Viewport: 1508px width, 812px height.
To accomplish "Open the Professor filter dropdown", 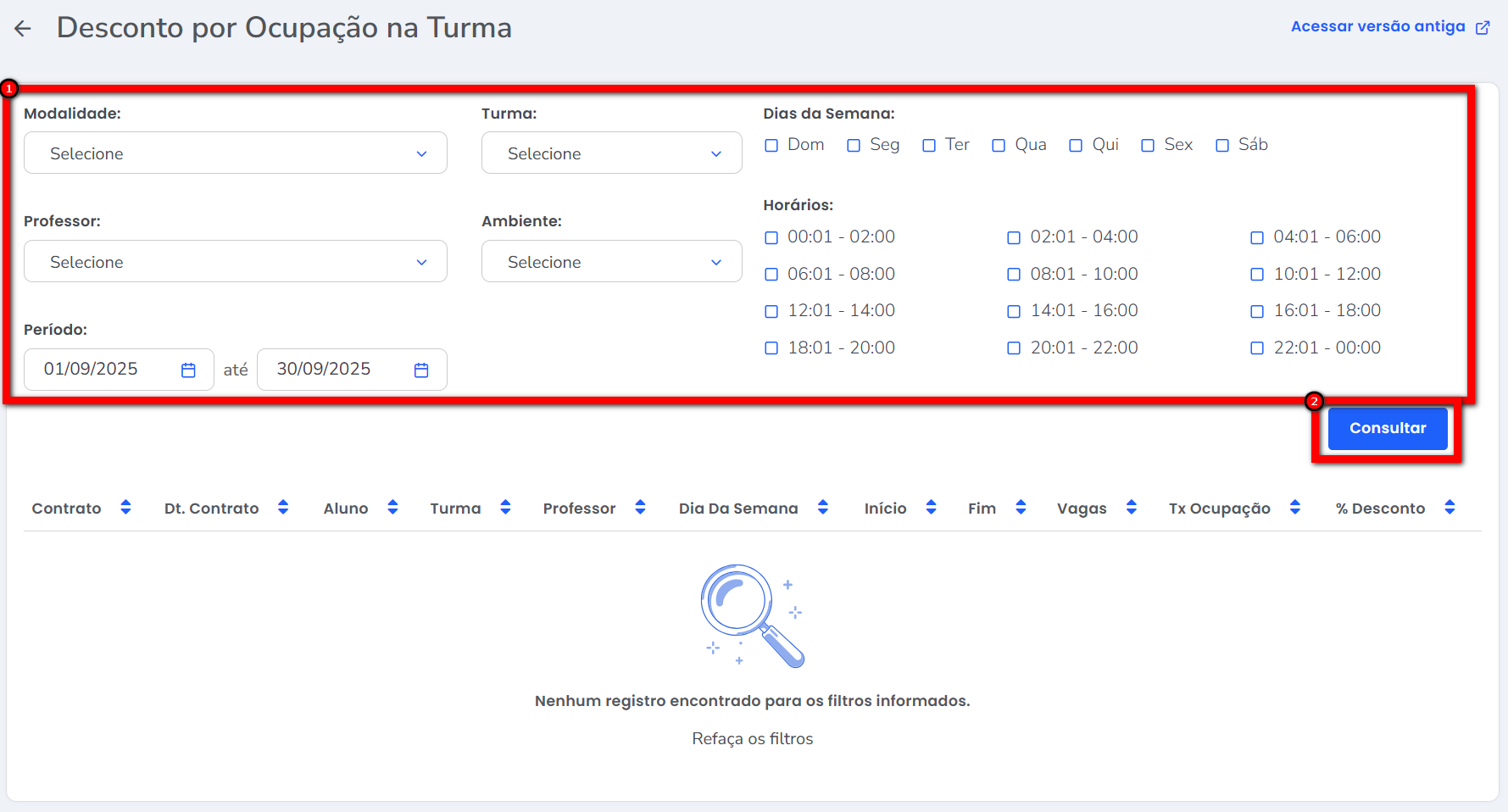I will point(236,262).
